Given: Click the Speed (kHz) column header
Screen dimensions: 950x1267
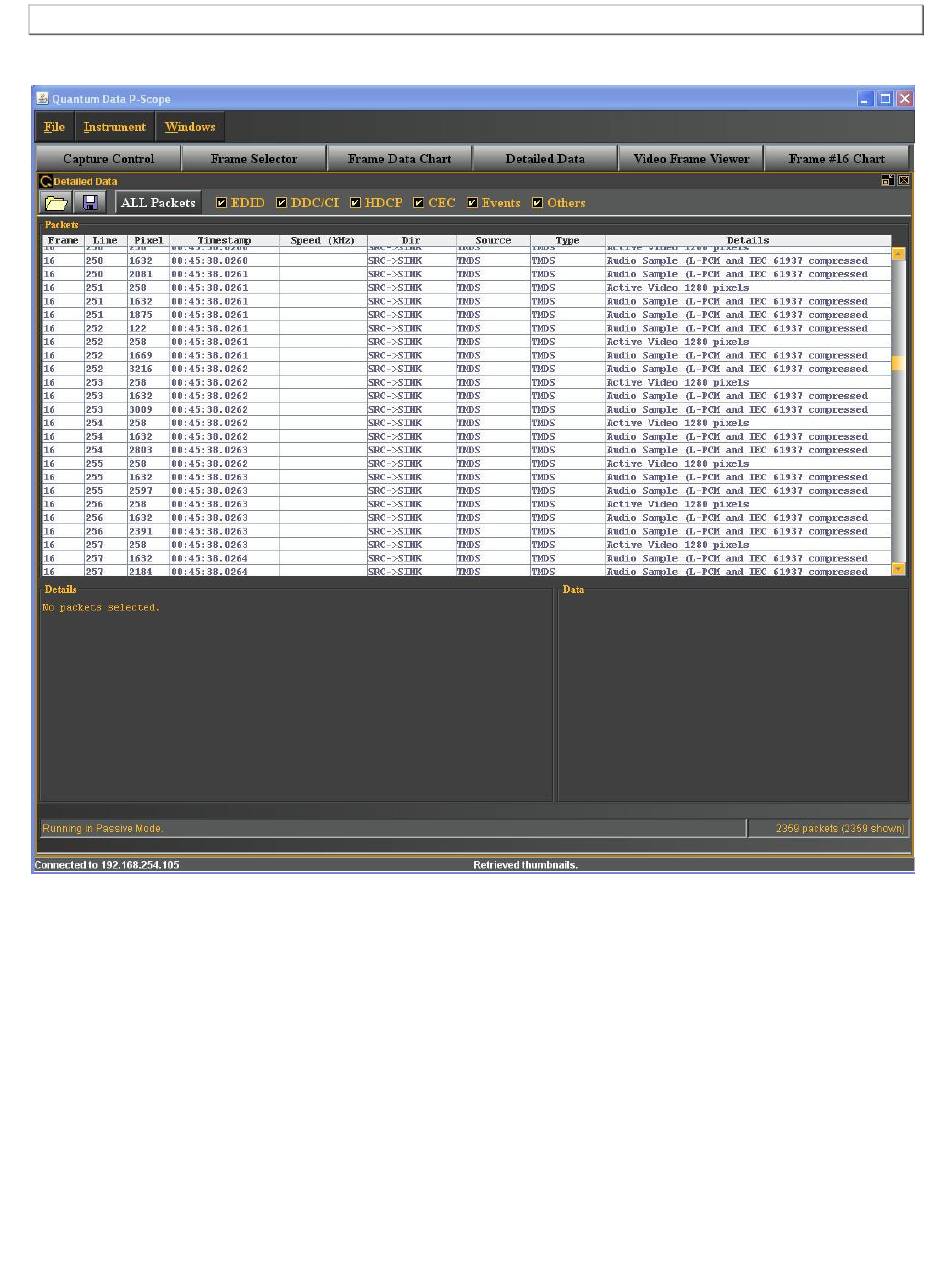Looking at the screenshot, I should 323,241.
